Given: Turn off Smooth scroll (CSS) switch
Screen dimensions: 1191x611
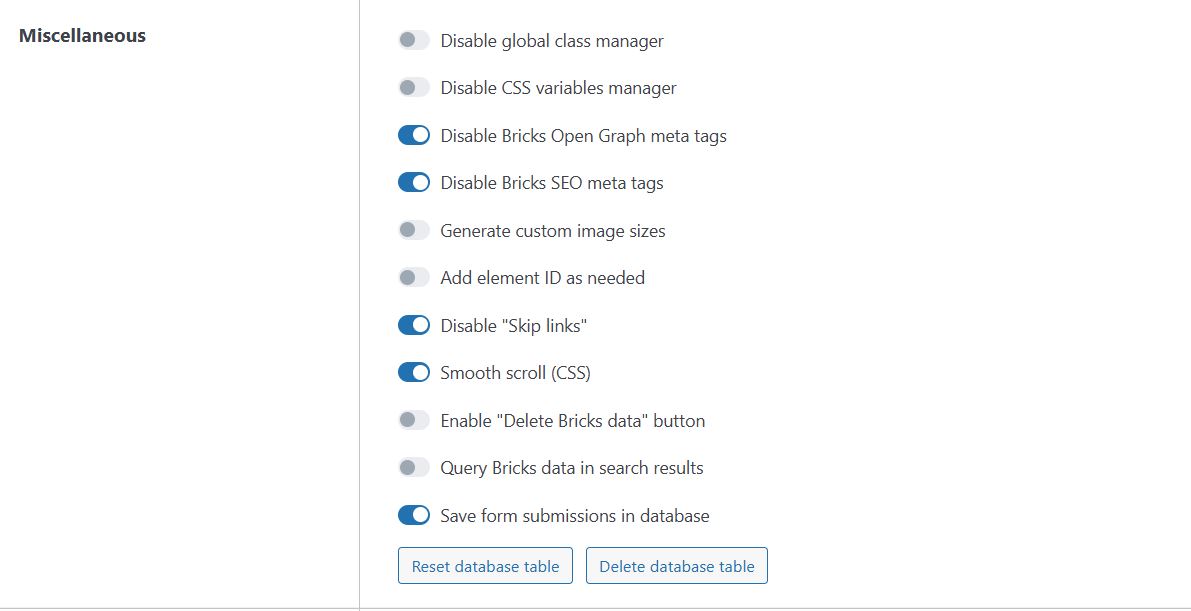Looking at the screenshot, I should coord(414,372).
